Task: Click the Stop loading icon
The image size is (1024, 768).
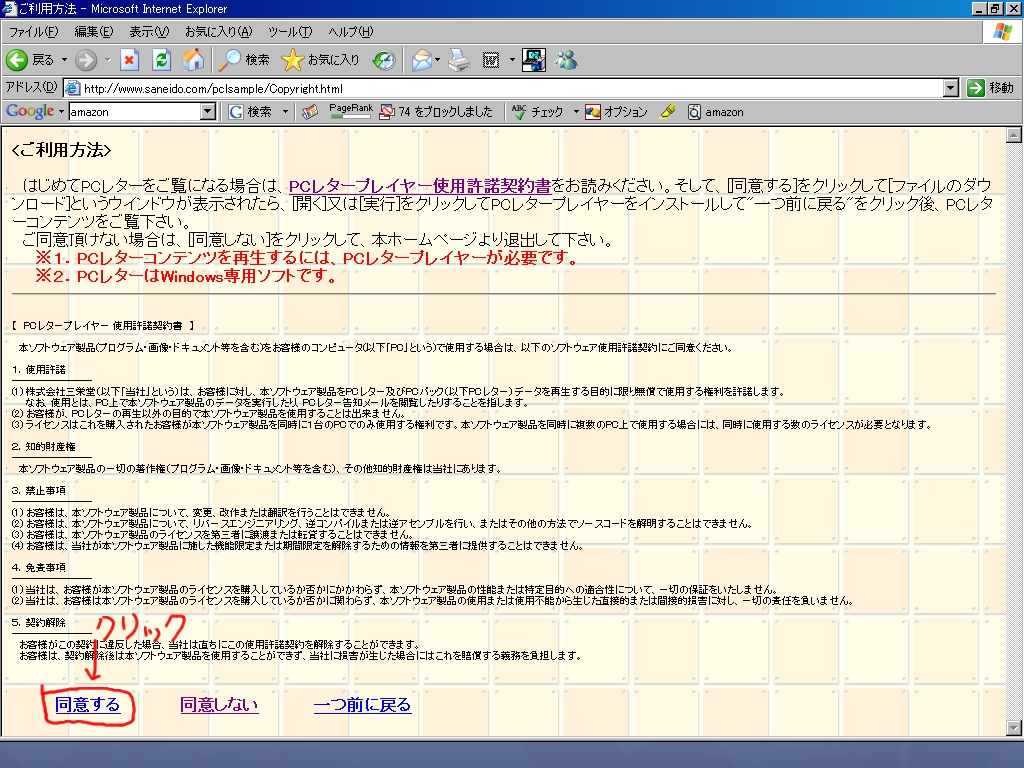Action: click(x=129, y=60)
